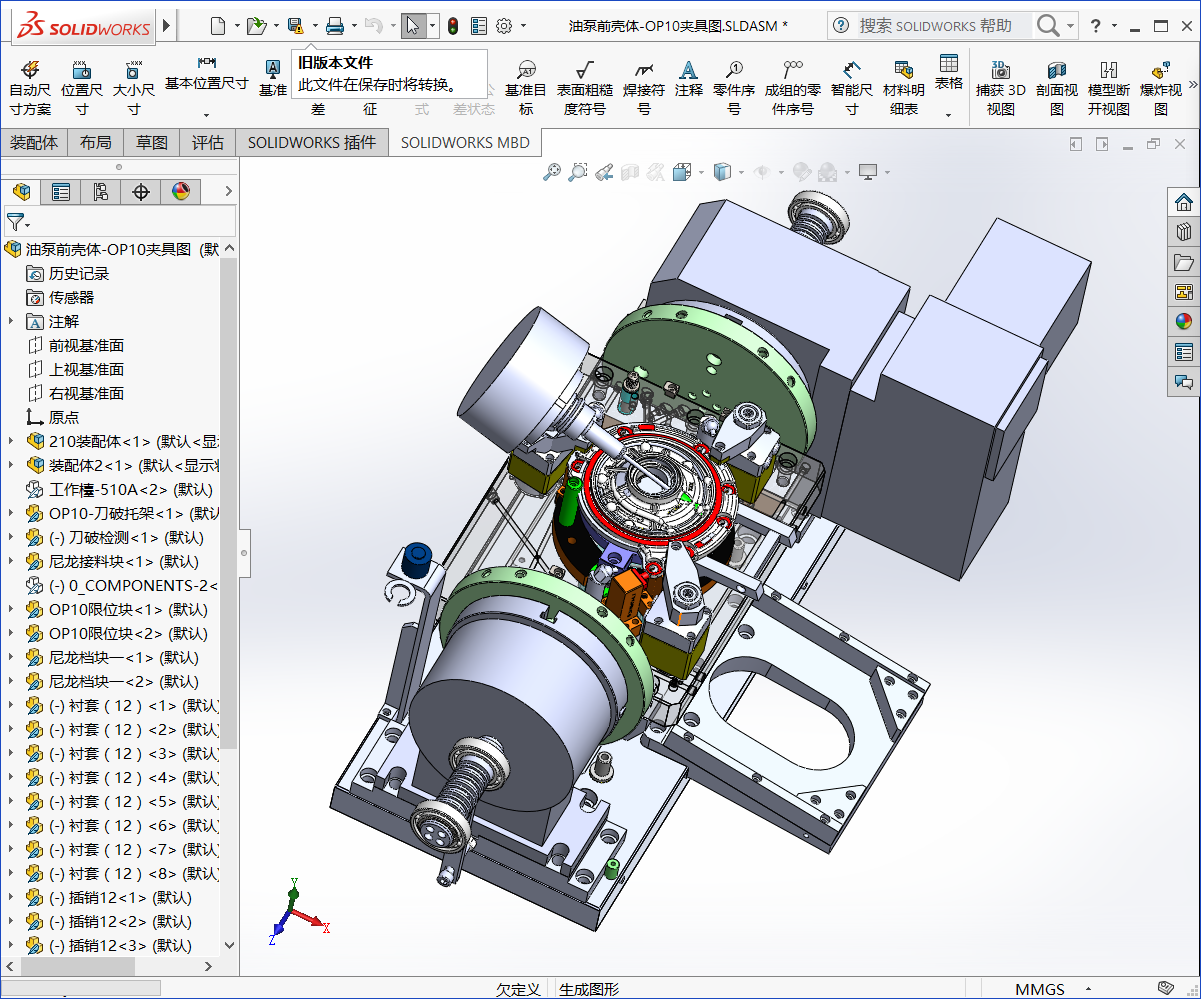1201x999 pixels.
Task: Select the 注释 tool
Action: (689, 80)
